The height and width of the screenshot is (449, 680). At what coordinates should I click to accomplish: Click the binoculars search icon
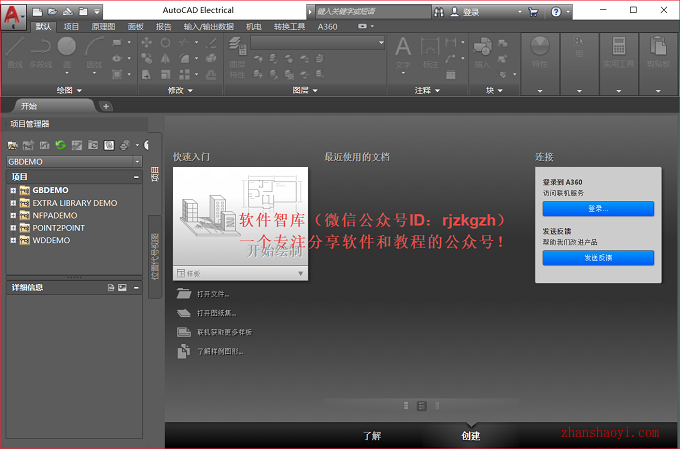point(439,12)
